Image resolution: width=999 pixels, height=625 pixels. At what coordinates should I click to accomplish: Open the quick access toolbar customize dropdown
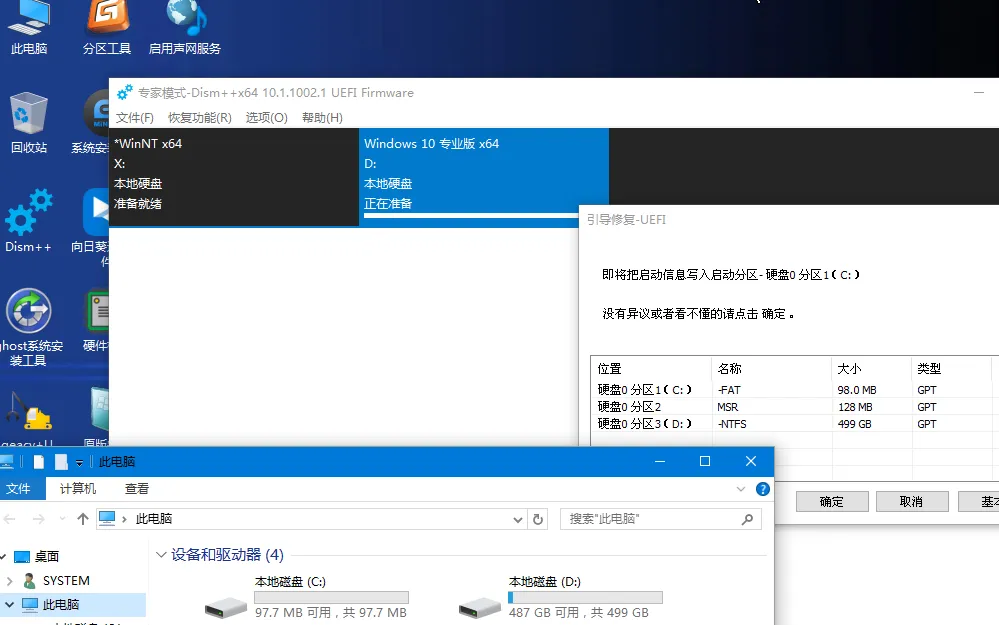(x=79, y=463)
